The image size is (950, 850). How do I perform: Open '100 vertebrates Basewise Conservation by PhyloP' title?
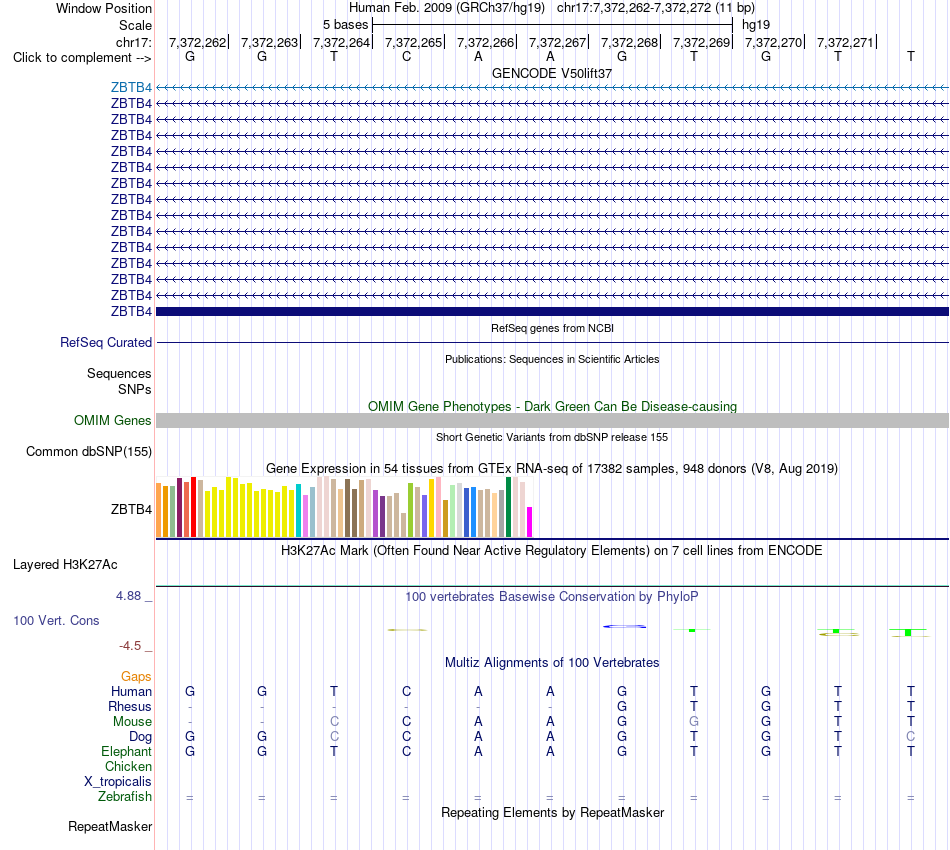552,597
